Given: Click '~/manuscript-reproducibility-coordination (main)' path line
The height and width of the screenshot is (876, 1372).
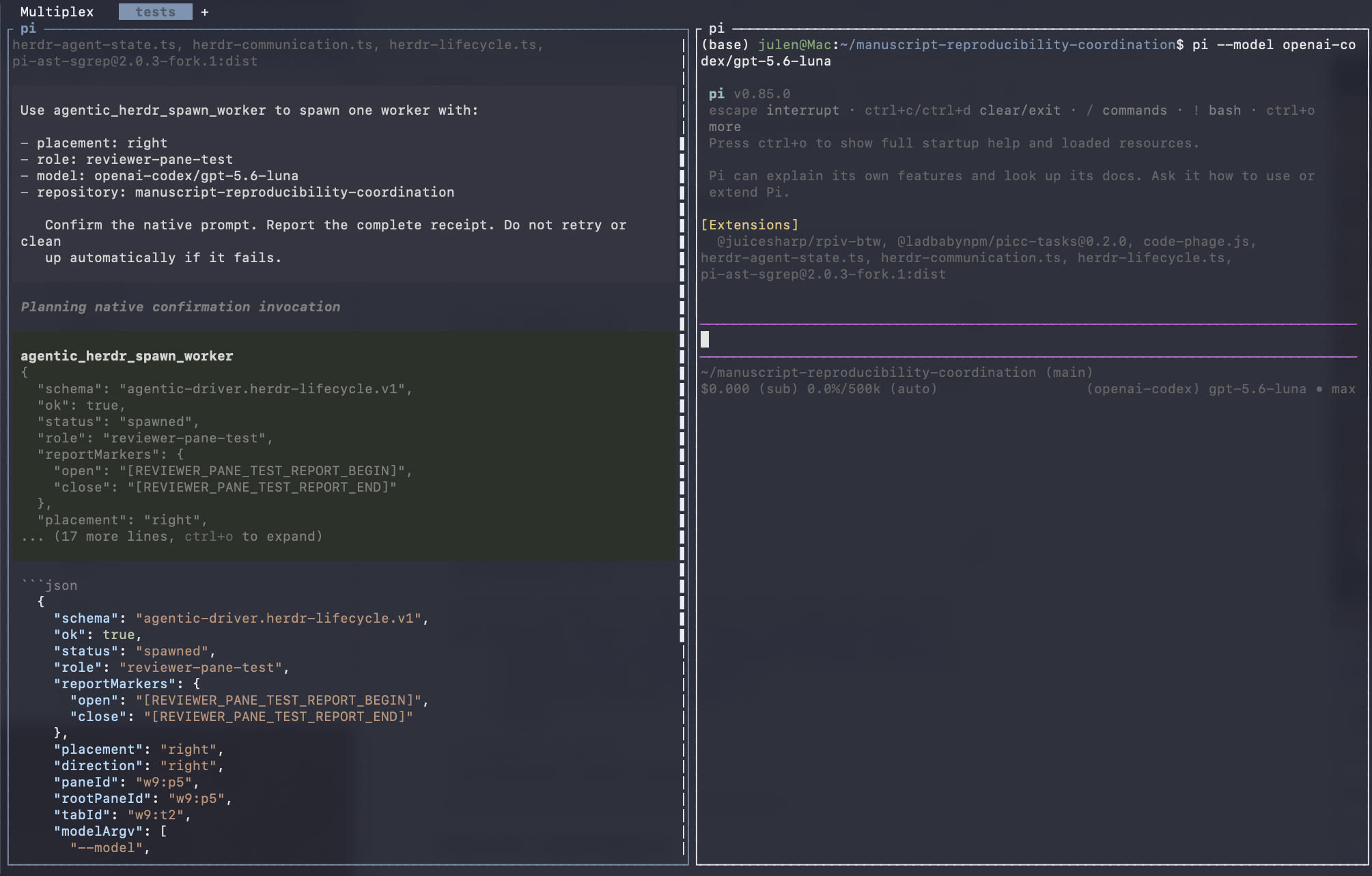Looking at the screenshot, I should coord(897,372).
